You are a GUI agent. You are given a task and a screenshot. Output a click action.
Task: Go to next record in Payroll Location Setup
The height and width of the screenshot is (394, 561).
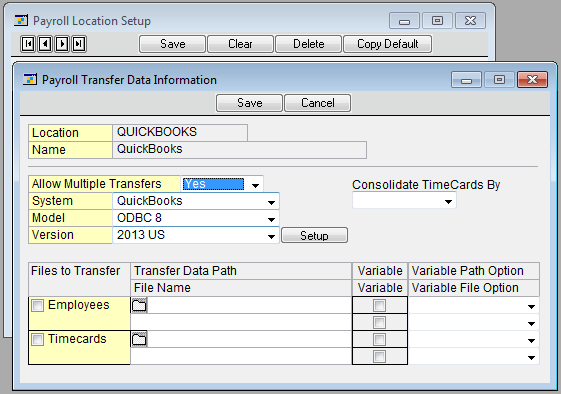point(62,44)
